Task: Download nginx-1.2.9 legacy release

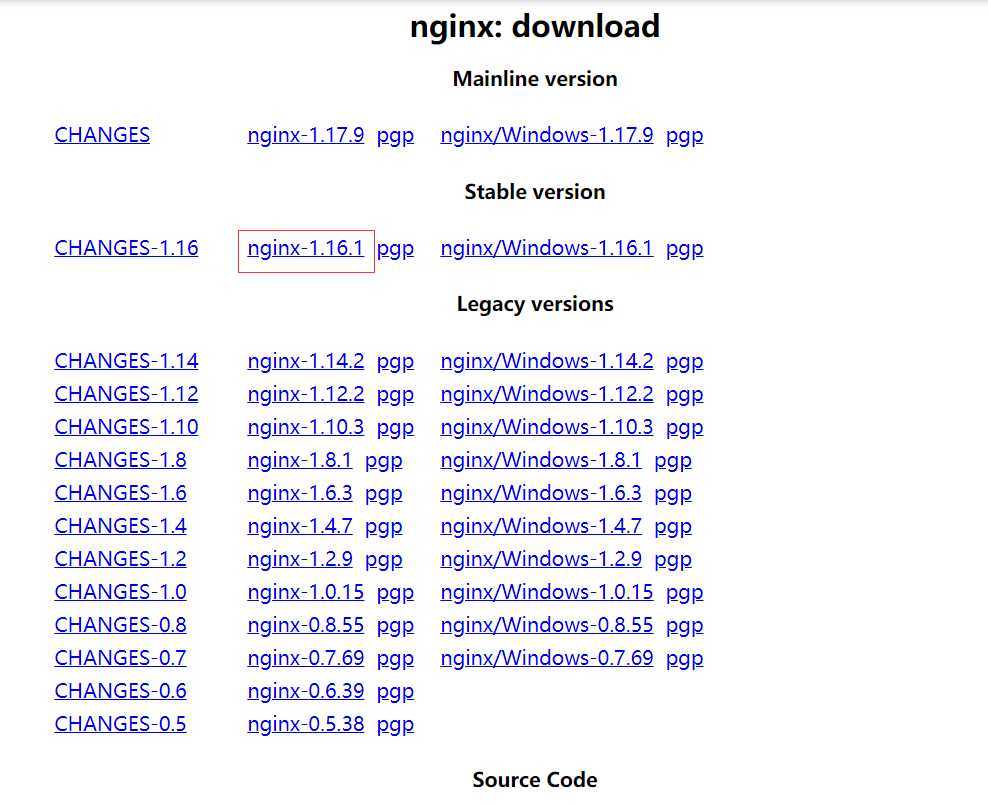Action: (300, 558)
